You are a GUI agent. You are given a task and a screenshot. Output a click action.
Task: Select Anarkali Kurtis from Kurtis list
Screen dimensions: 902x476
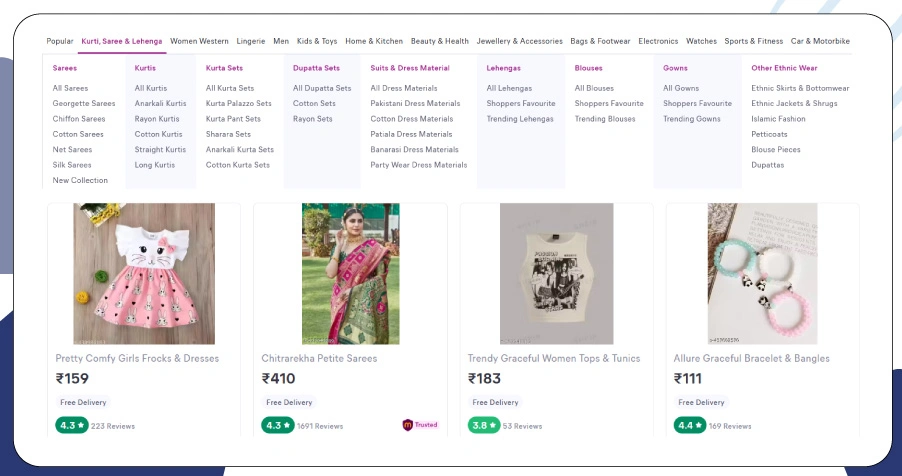tap(160, 103)
